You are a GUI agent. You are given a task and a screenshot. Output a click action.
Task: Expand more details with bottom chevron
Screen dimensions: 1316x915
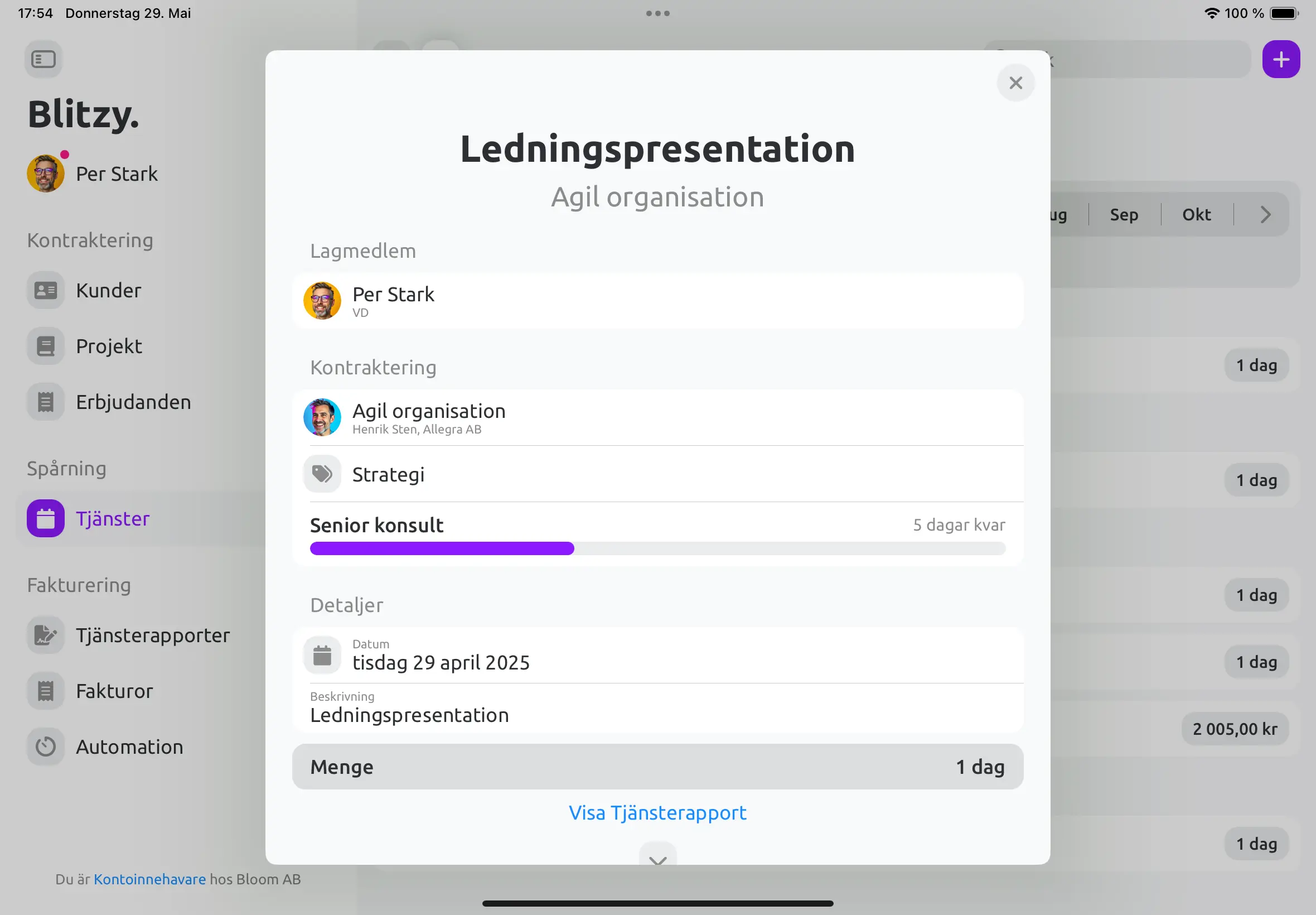click(657, 855)
